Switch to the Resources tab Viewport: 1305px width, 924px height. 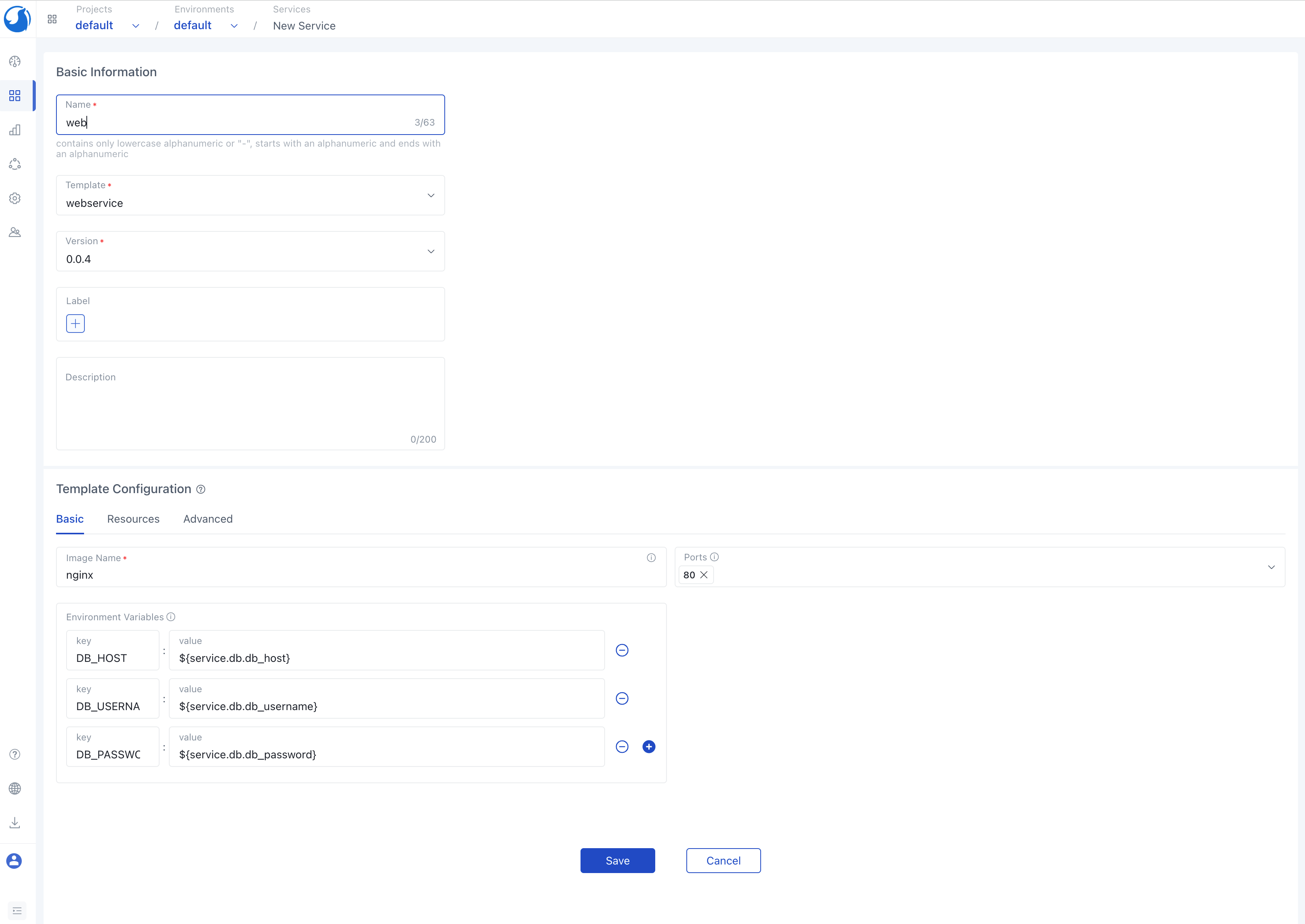tap(133, 519)
